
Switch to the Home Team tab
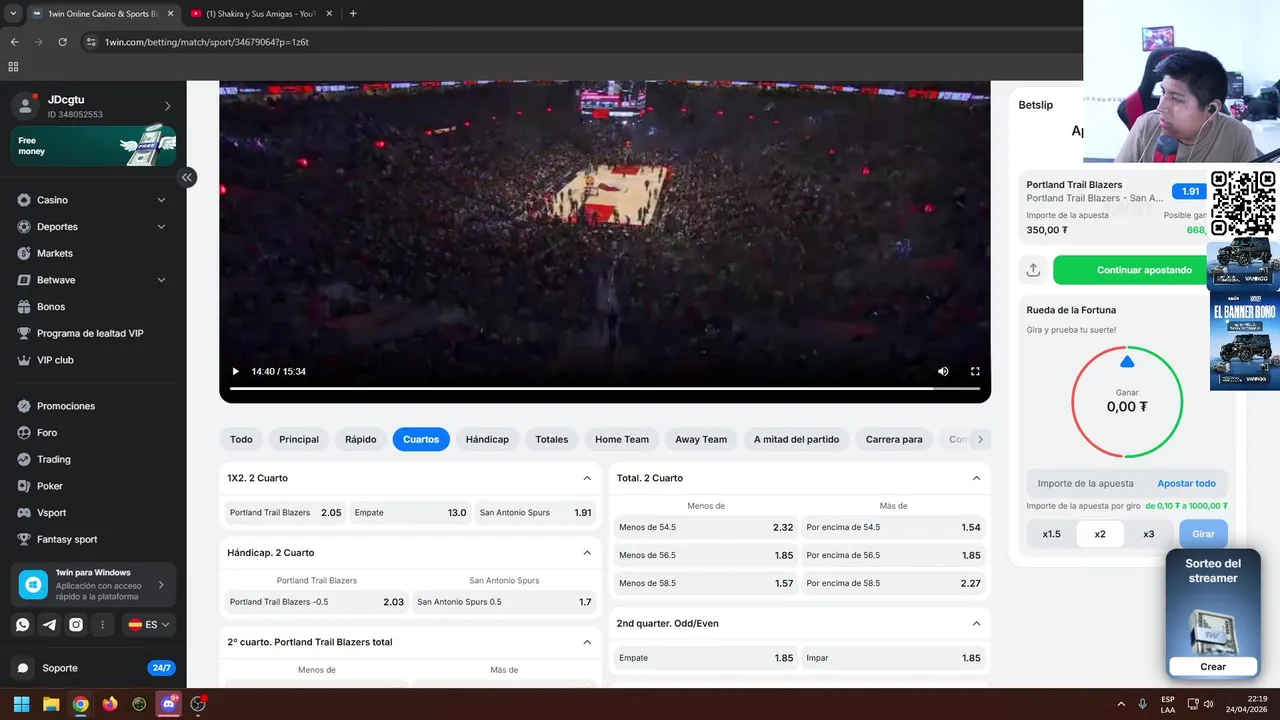pos(622,439)
